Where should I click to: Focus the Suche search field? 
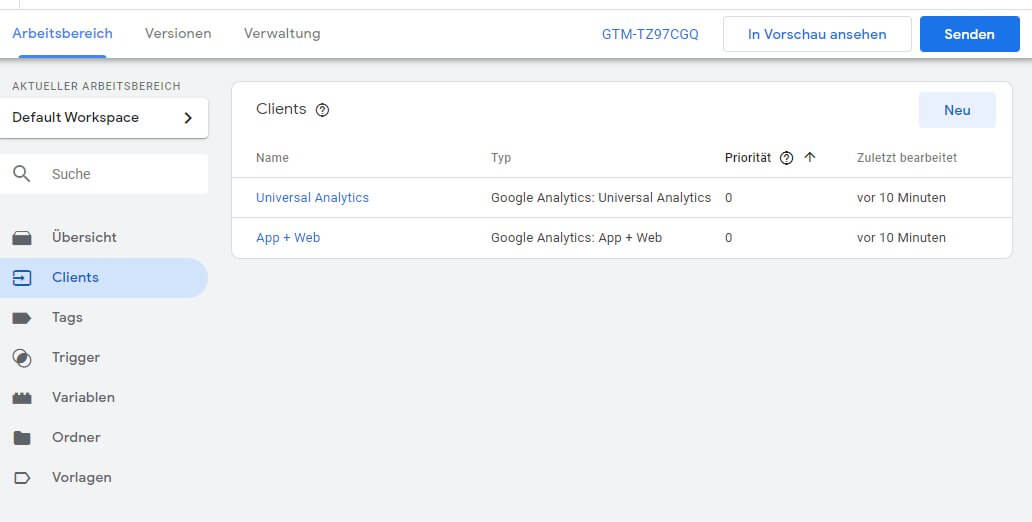pyautogui.click(x=104, y=174)
